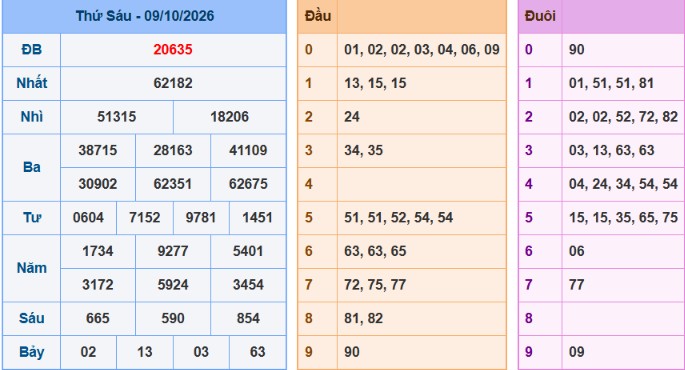
Task: Click the Đuôi row 9 value 09
Action: [x=576, y=352]
